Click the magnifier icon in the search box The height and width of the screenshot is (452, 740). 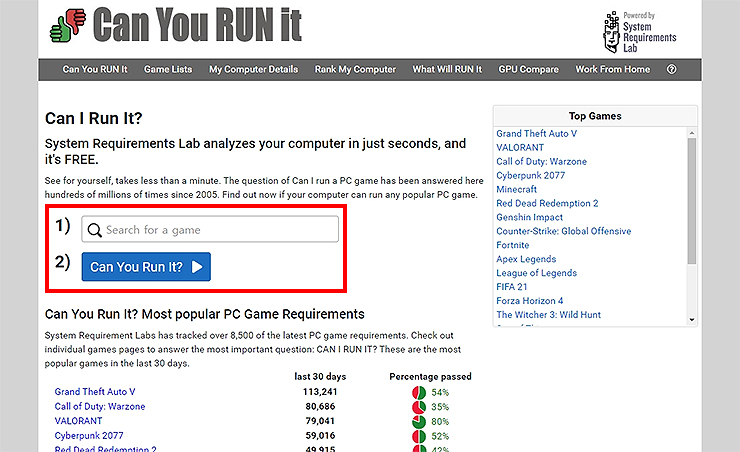pos(94,230)
